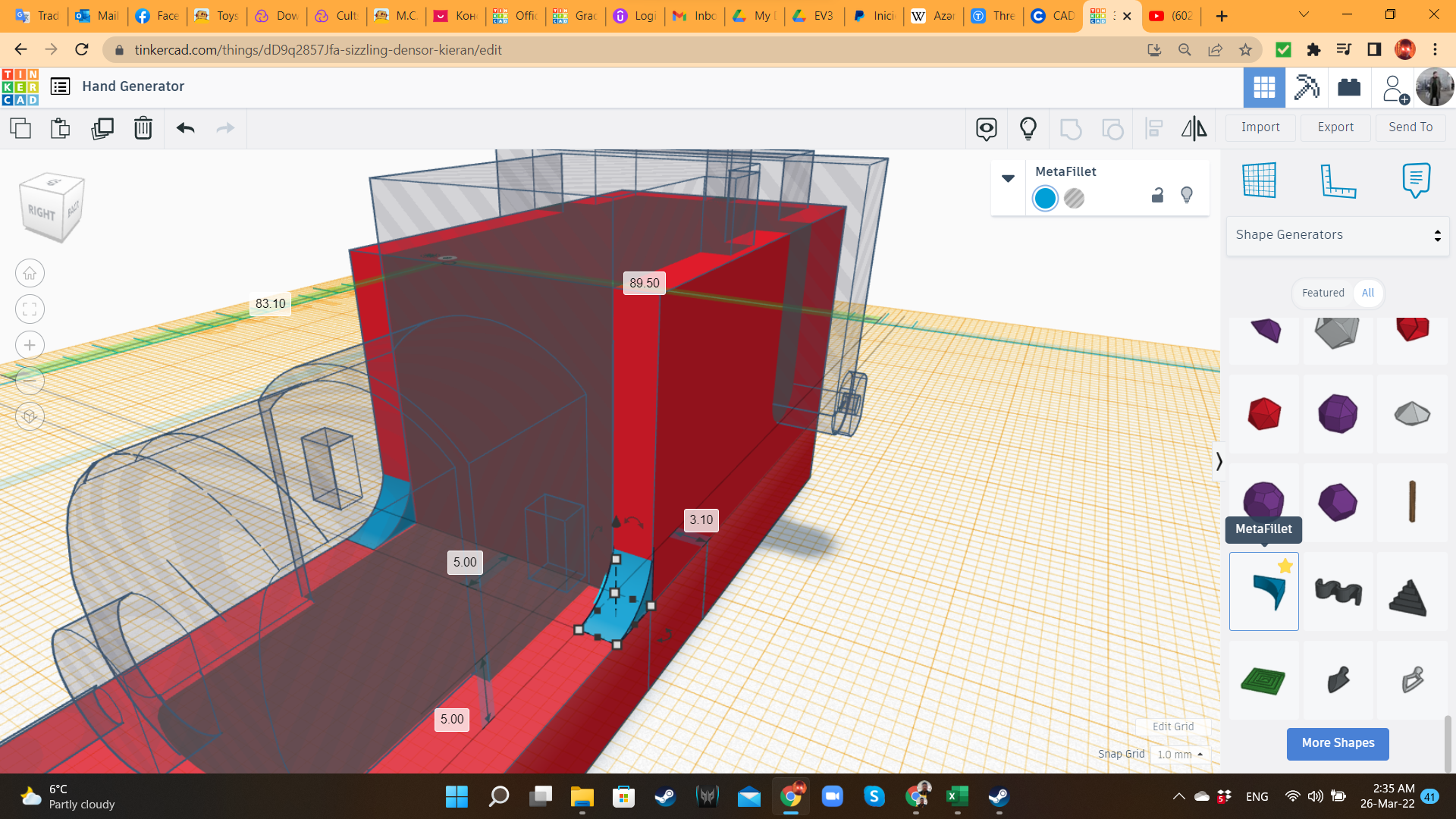Click the Export button
The height and width of the screenshot is (819, 1456).
click(1335, 127)
